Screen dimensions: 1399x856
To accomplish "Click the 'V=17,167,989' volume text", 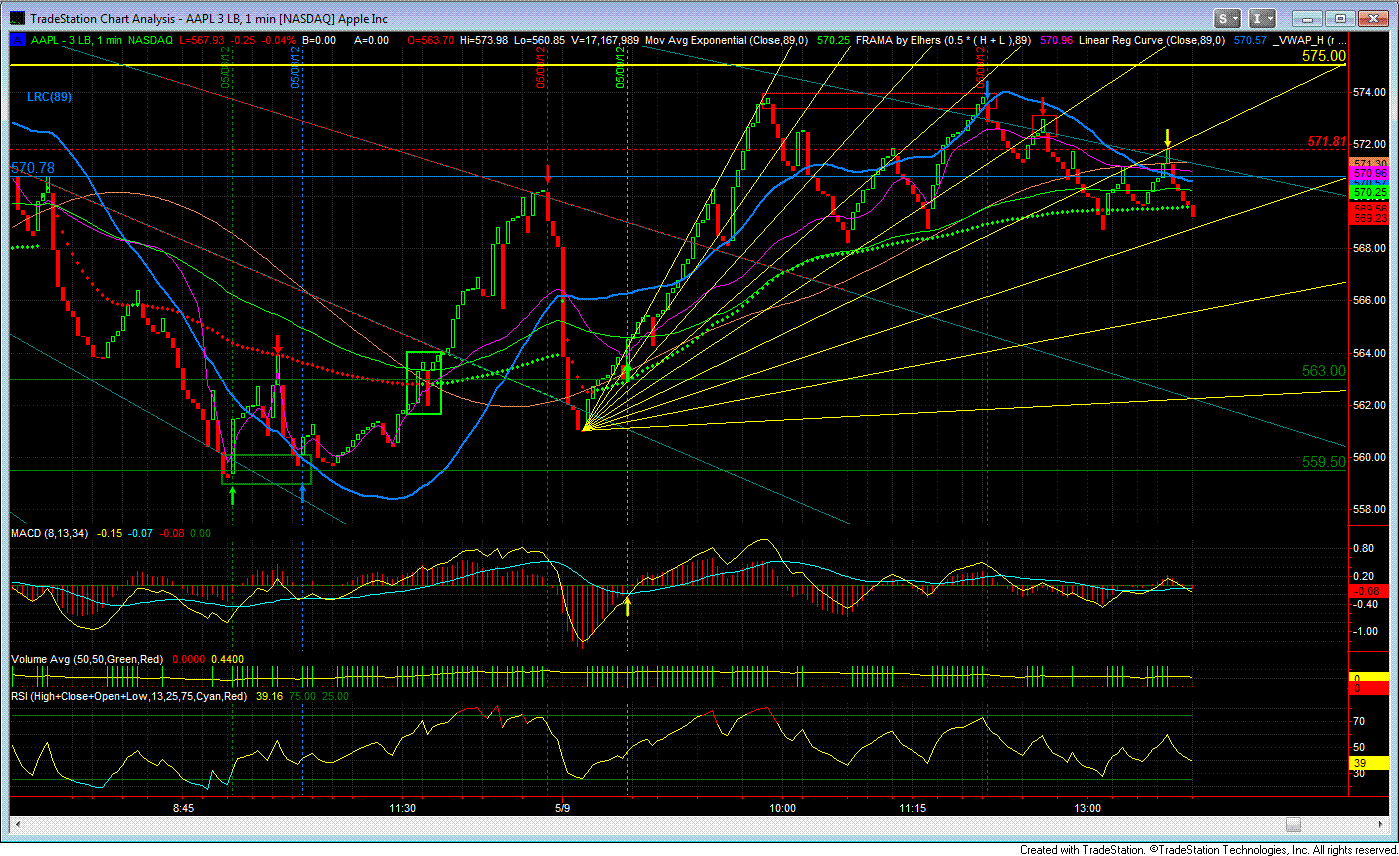I will [605, 40].
